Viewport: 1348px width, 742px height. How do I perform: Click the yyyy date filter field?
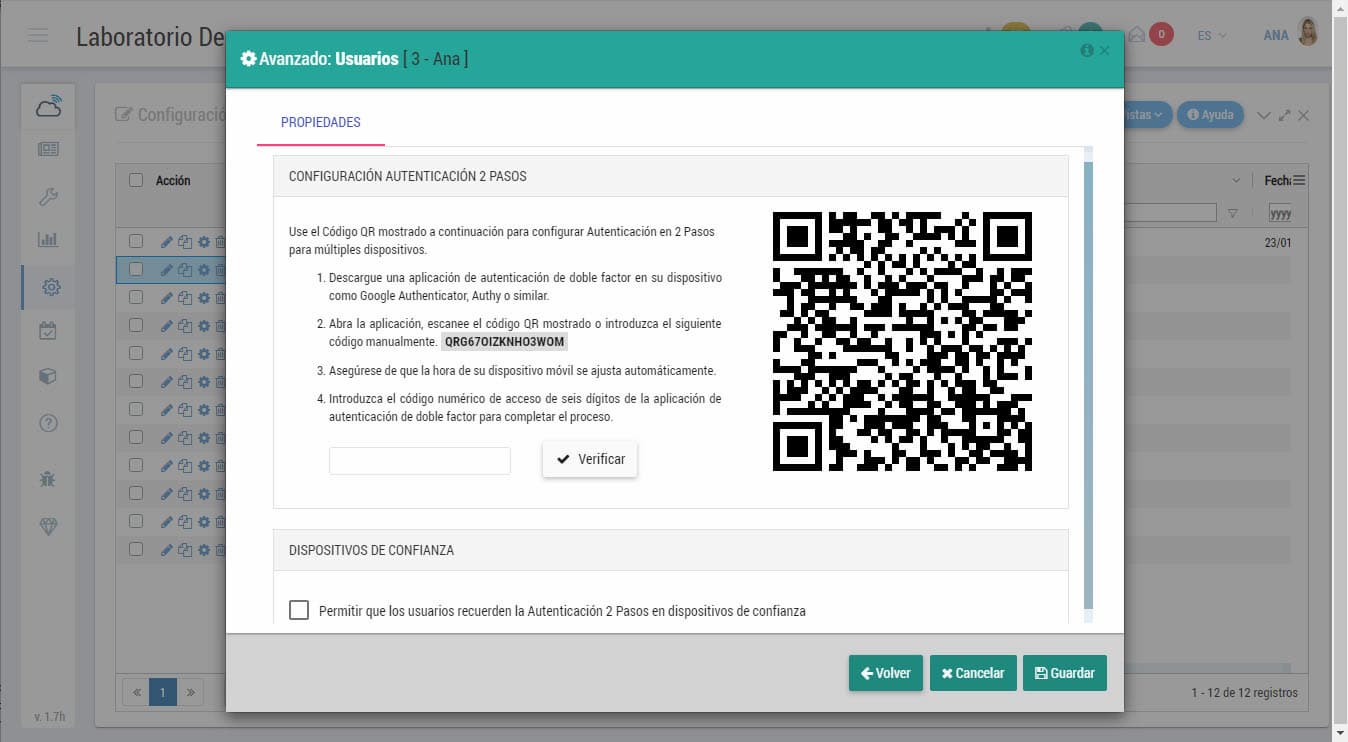(x=1281, y=213)
